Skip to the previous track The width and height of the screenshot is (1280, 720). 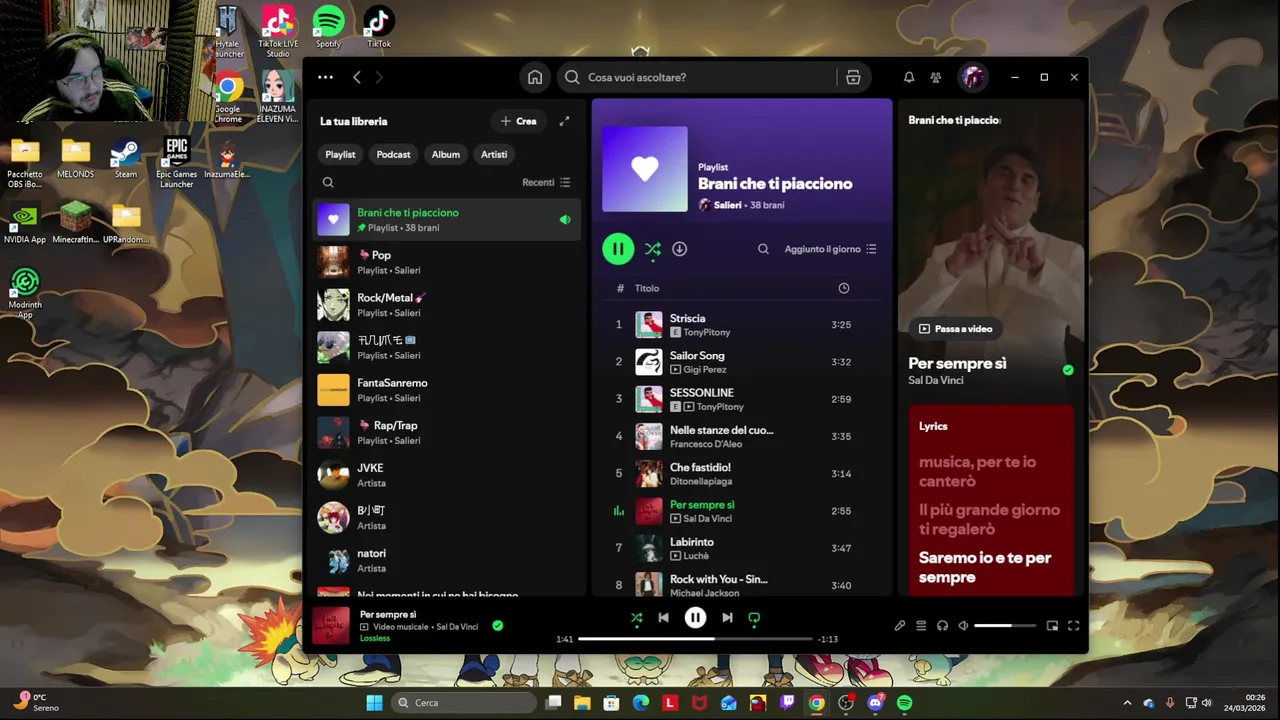[x=663, y=618]
